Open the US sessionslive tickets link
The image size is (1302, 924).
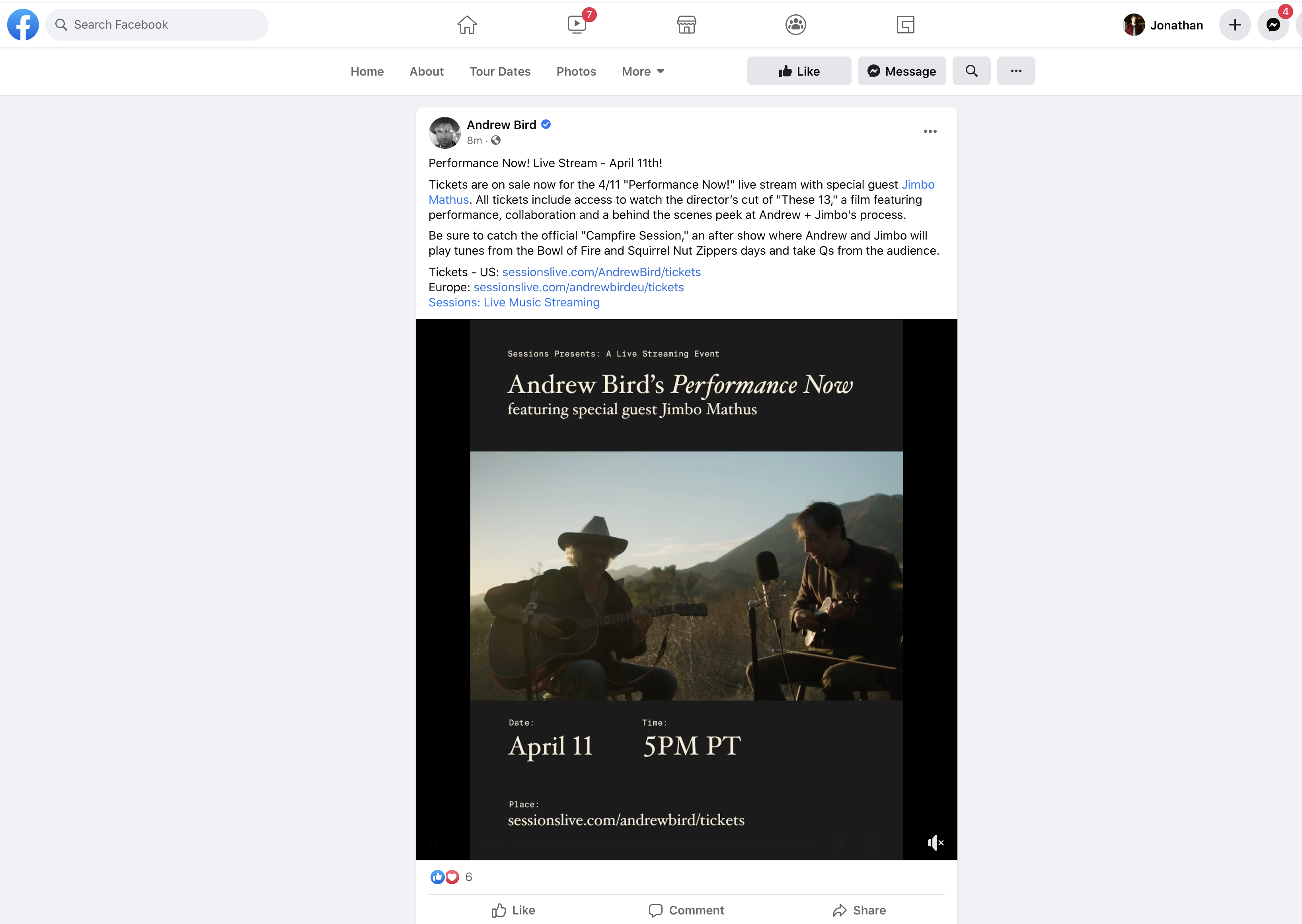coord(600,272)
